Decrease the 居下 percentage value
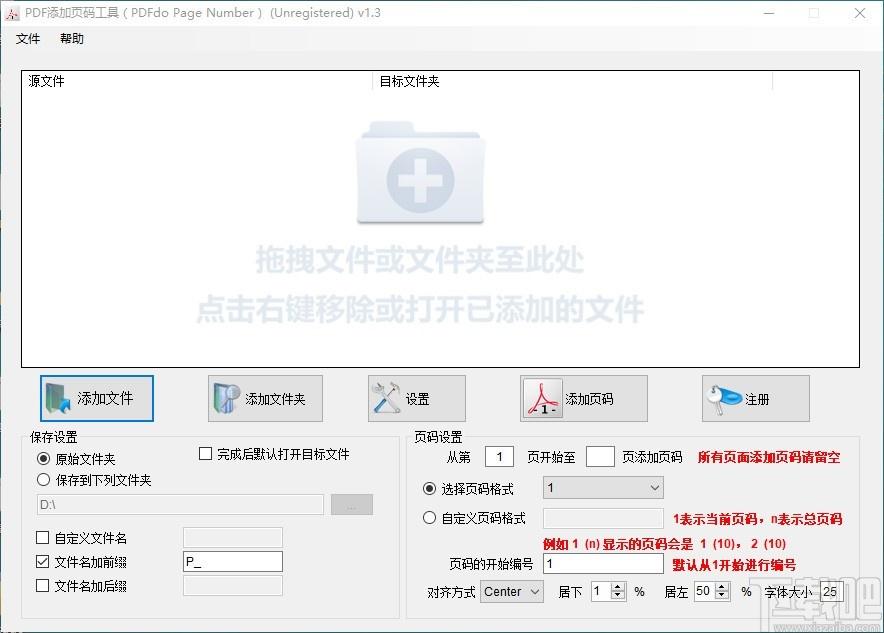This screenshot has width=884, height=633. [x=618, y=596]
